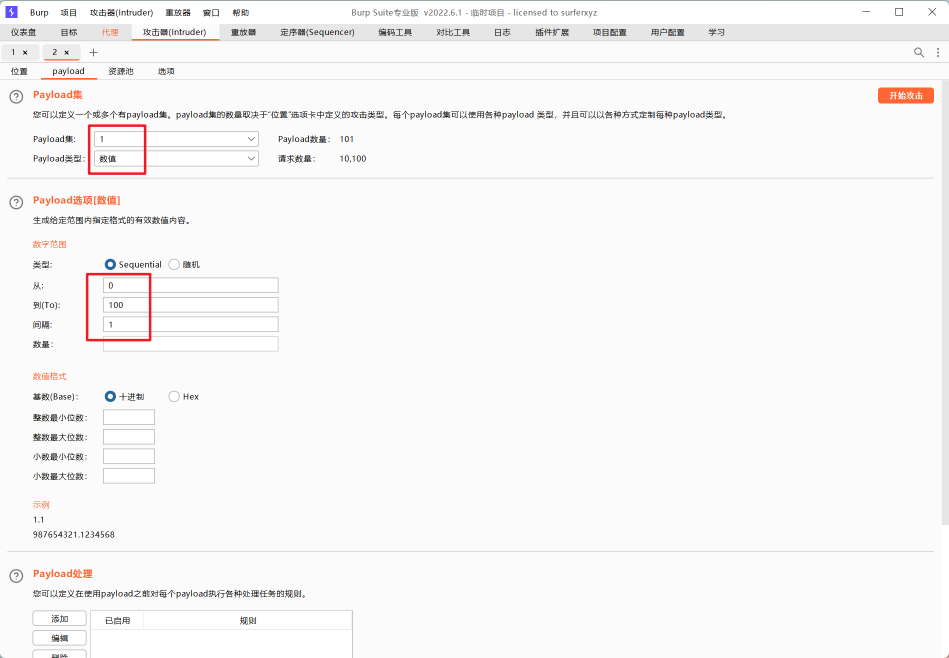Click the 间隔 step field
The image size is (949, 658).
[x=191, y=324]
